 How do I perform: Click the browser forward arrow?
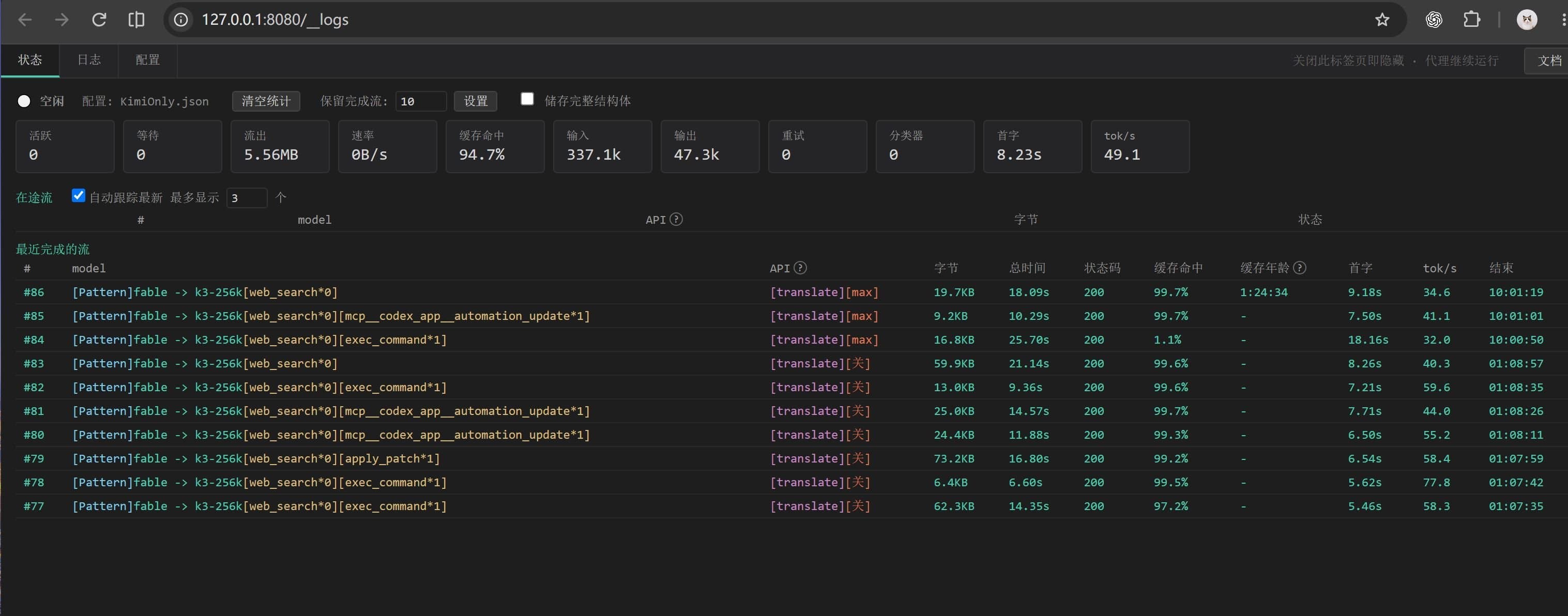(62, 20)
